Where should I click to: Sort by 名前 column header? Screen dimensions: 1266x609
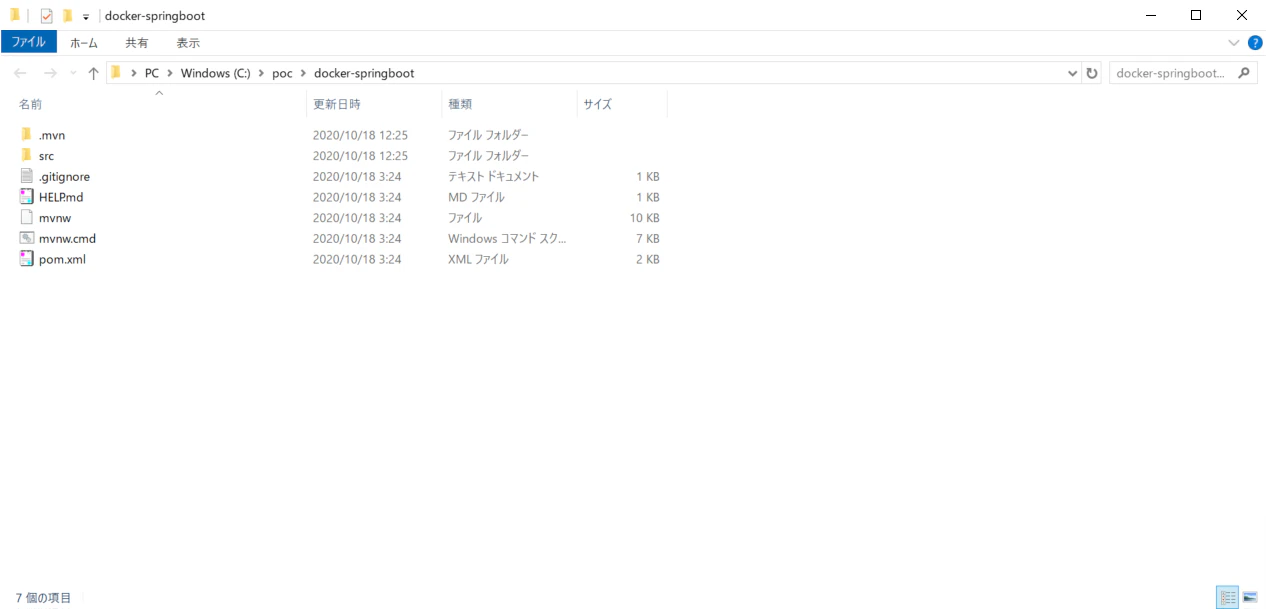coord(158,104)
